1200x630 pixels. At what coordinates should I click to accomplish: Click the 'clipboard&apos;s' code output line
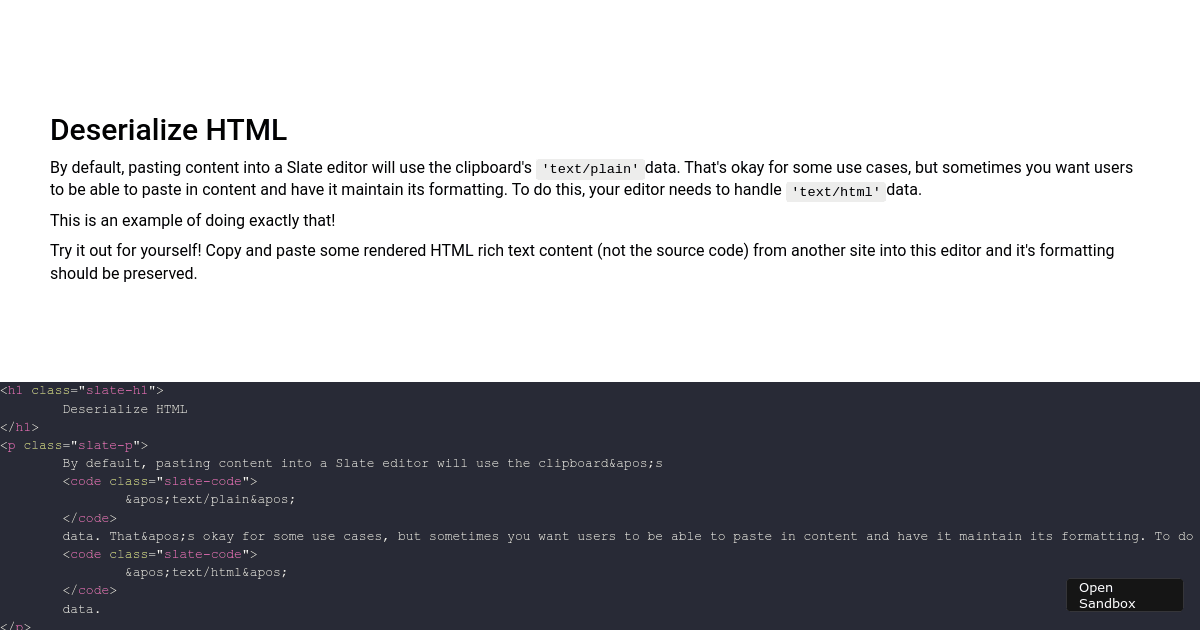(x=363, y=463)
